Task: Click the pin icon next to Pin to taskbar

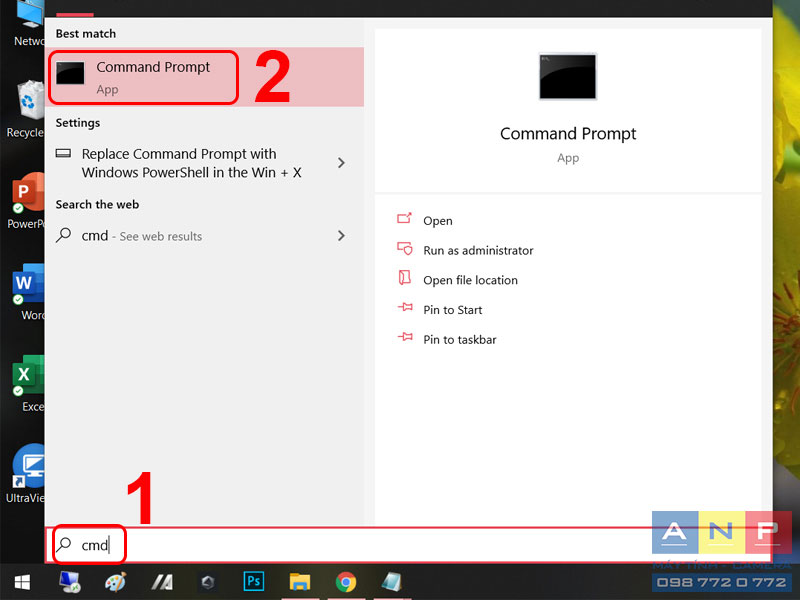Action: pos(405,337)
